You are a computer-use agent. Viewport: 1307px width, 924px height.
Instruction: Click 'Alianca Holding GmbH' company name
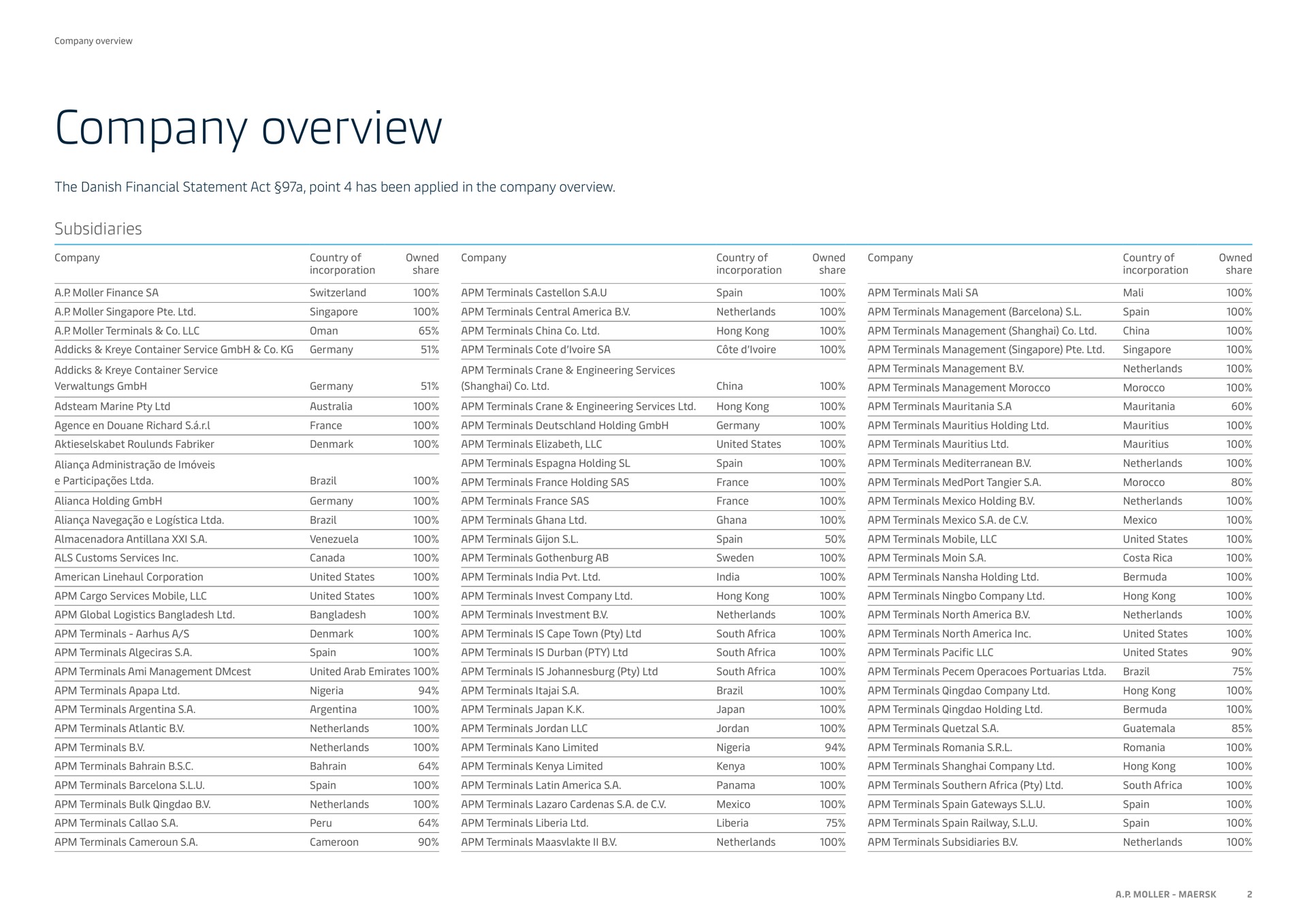[108, 501]
